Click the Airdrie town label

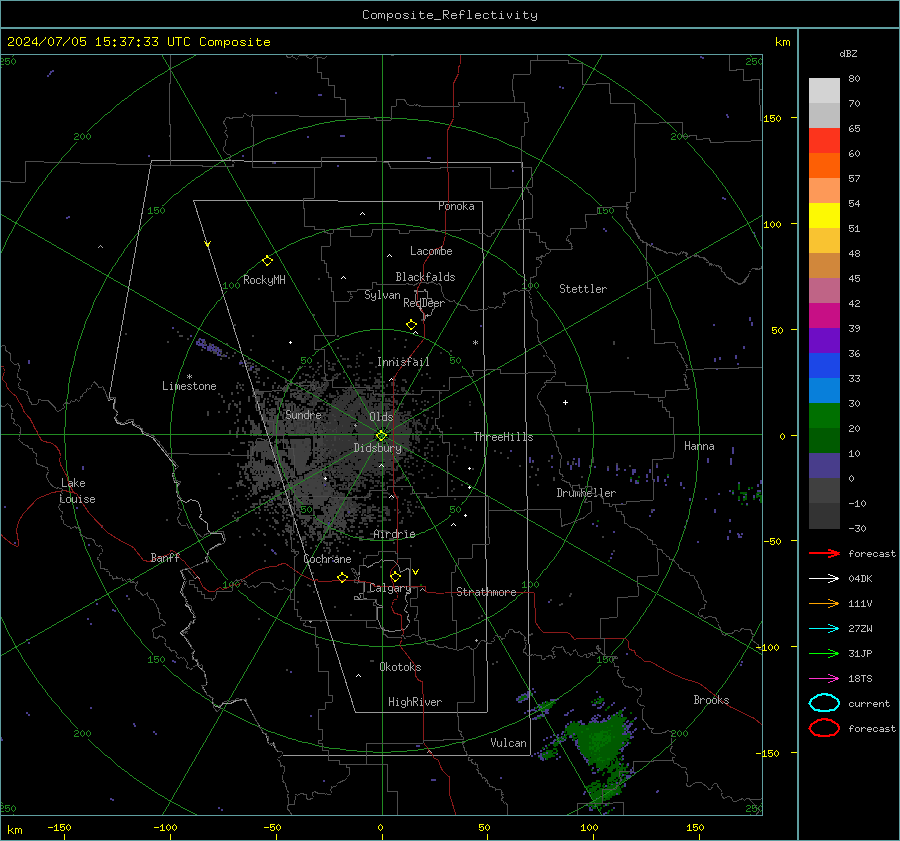pos(394,534)
